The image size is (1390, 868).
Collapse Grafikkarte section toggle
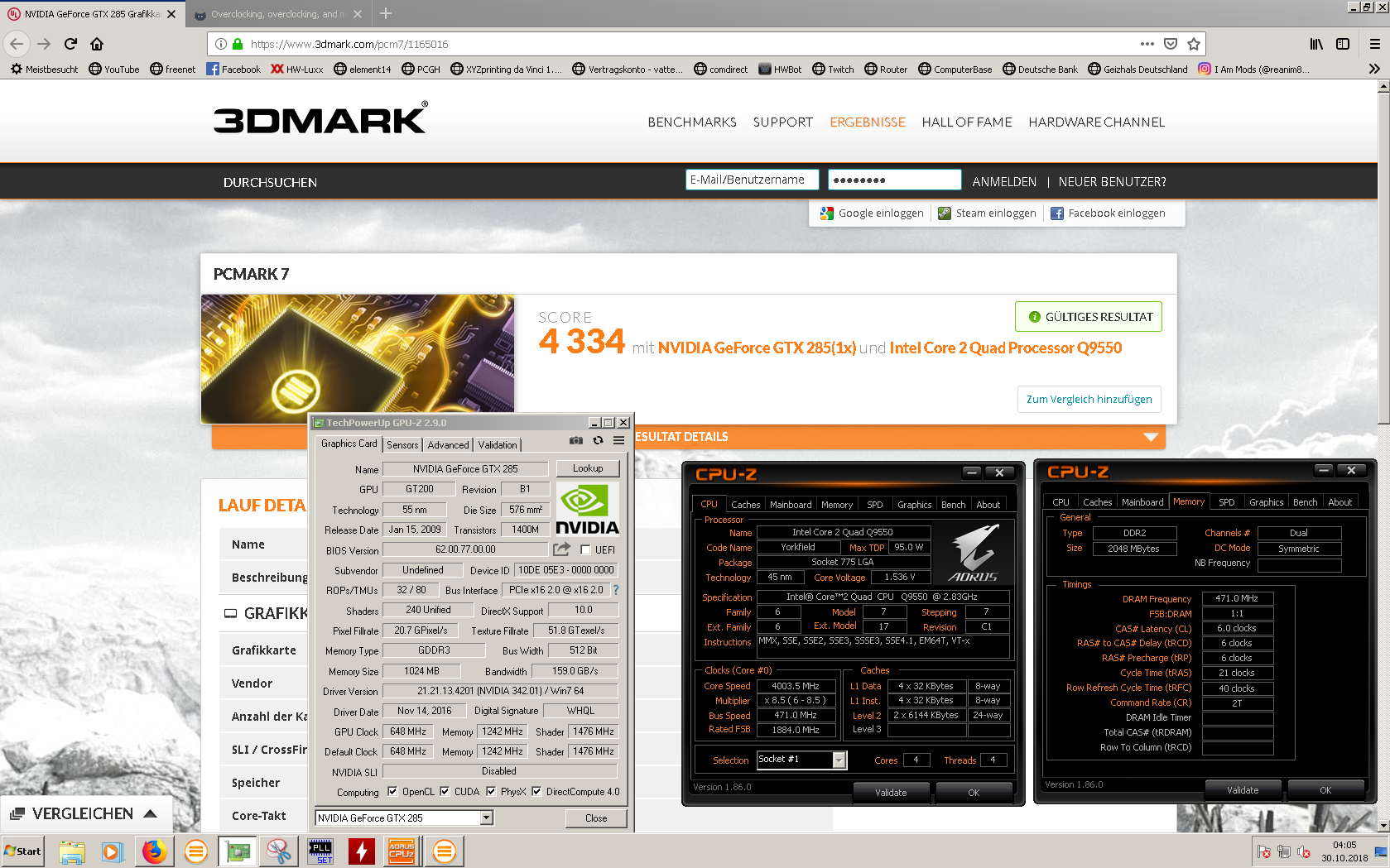pos(230,613)
